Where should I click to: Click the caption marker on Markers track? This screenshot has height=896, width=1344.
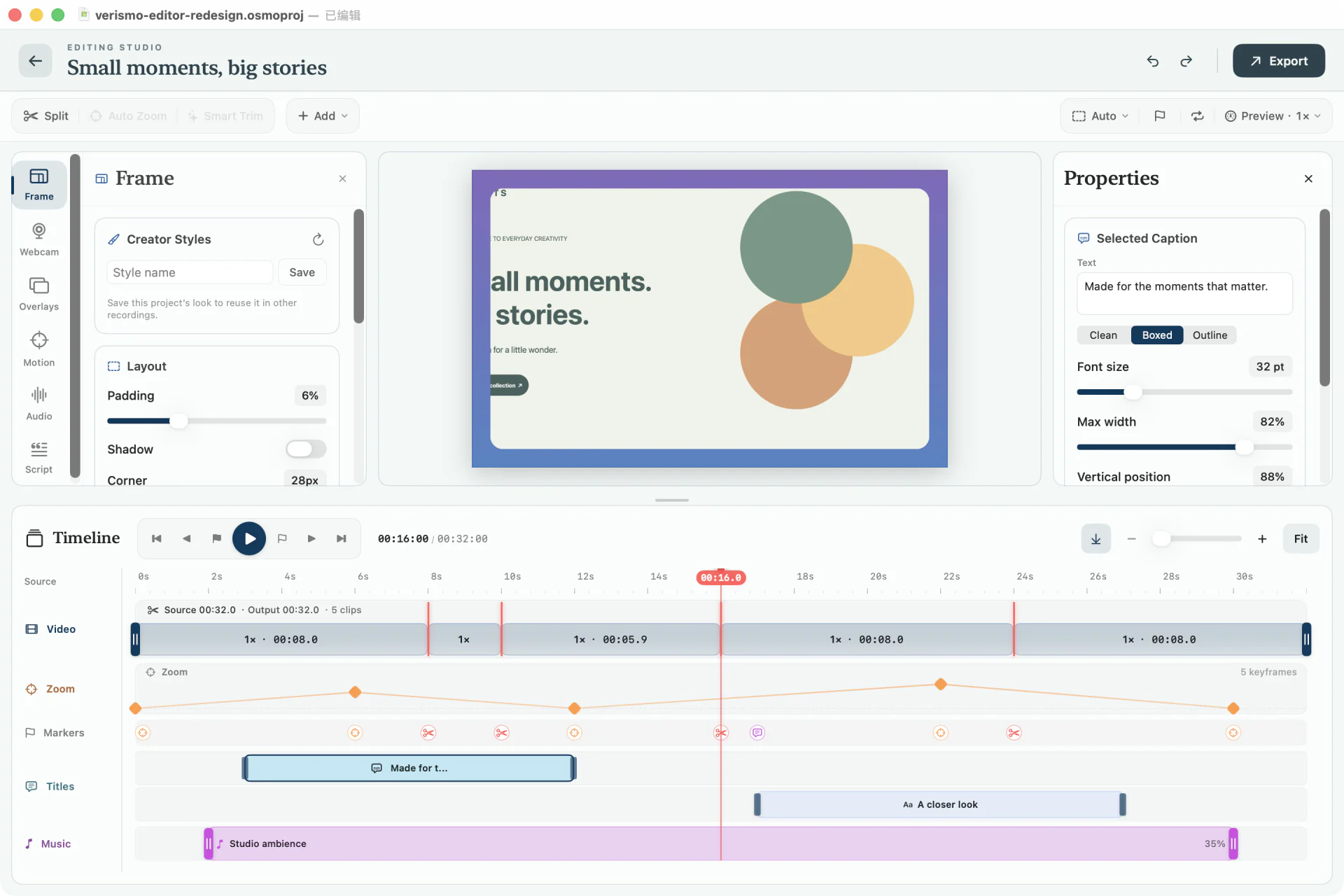click(x=757, y=733)
